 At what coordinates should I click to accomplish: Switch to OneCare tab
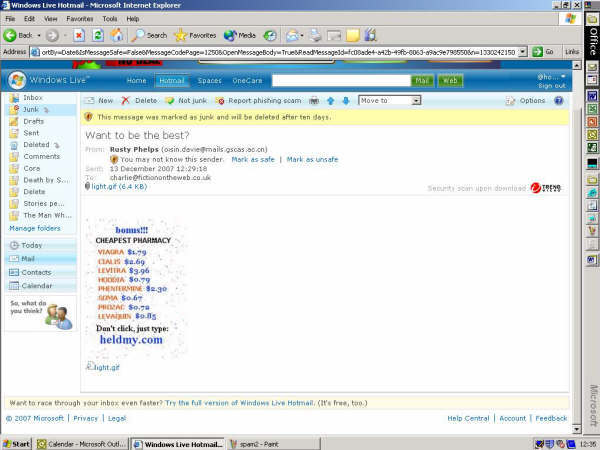tap(247, 80)
